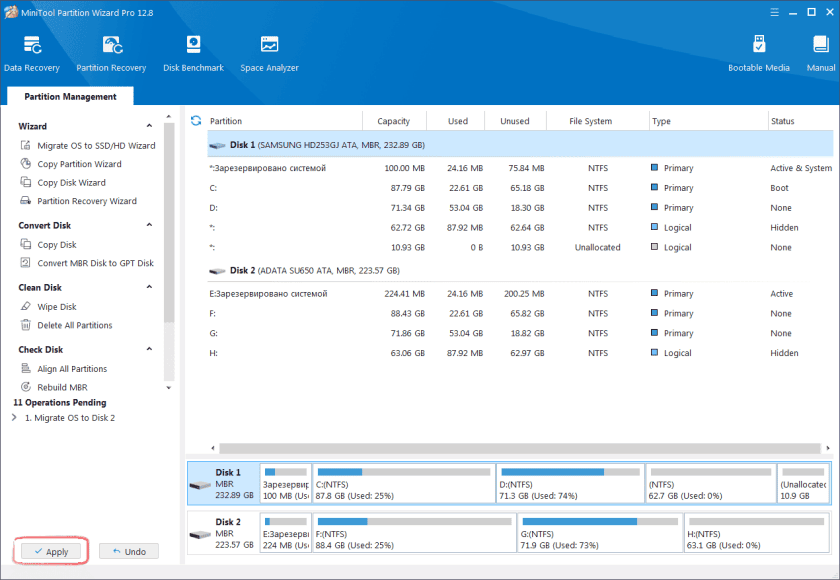Screen dimensions: 840x580
Task: Sort by Capacity column header
Action: point(393,121)
